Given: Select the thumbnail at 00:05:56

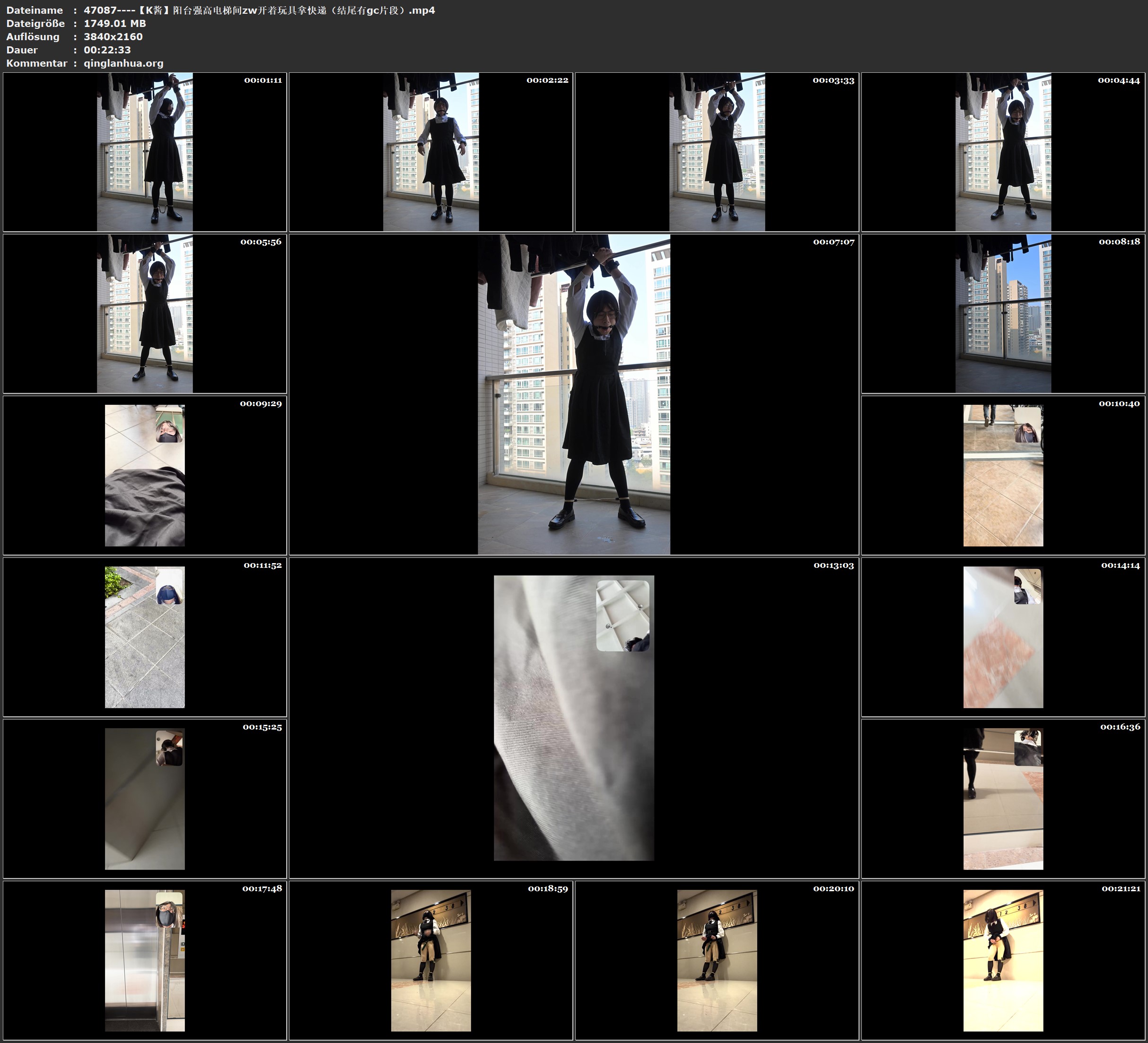Looking at the screenshot, I should point(145,313).
